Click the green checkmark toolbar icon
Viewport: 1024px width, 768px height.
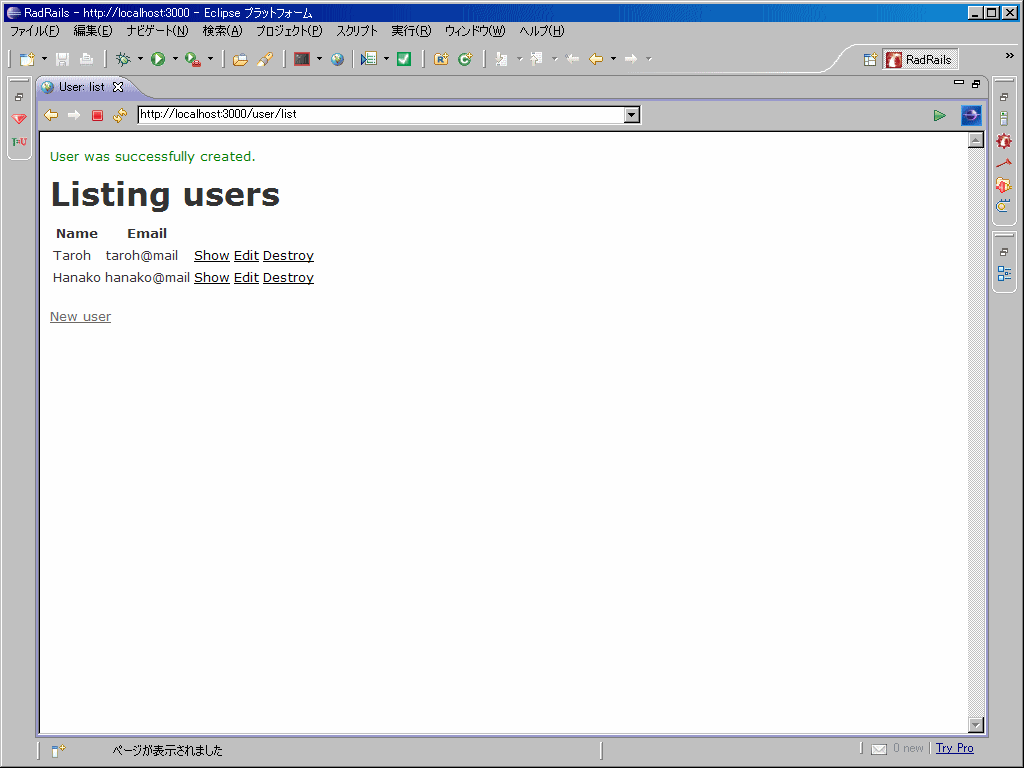404,59
